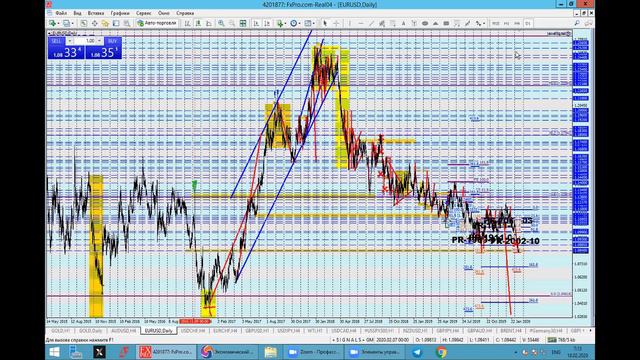Decrease lot volume using left arrow

(x=69, y=41)
